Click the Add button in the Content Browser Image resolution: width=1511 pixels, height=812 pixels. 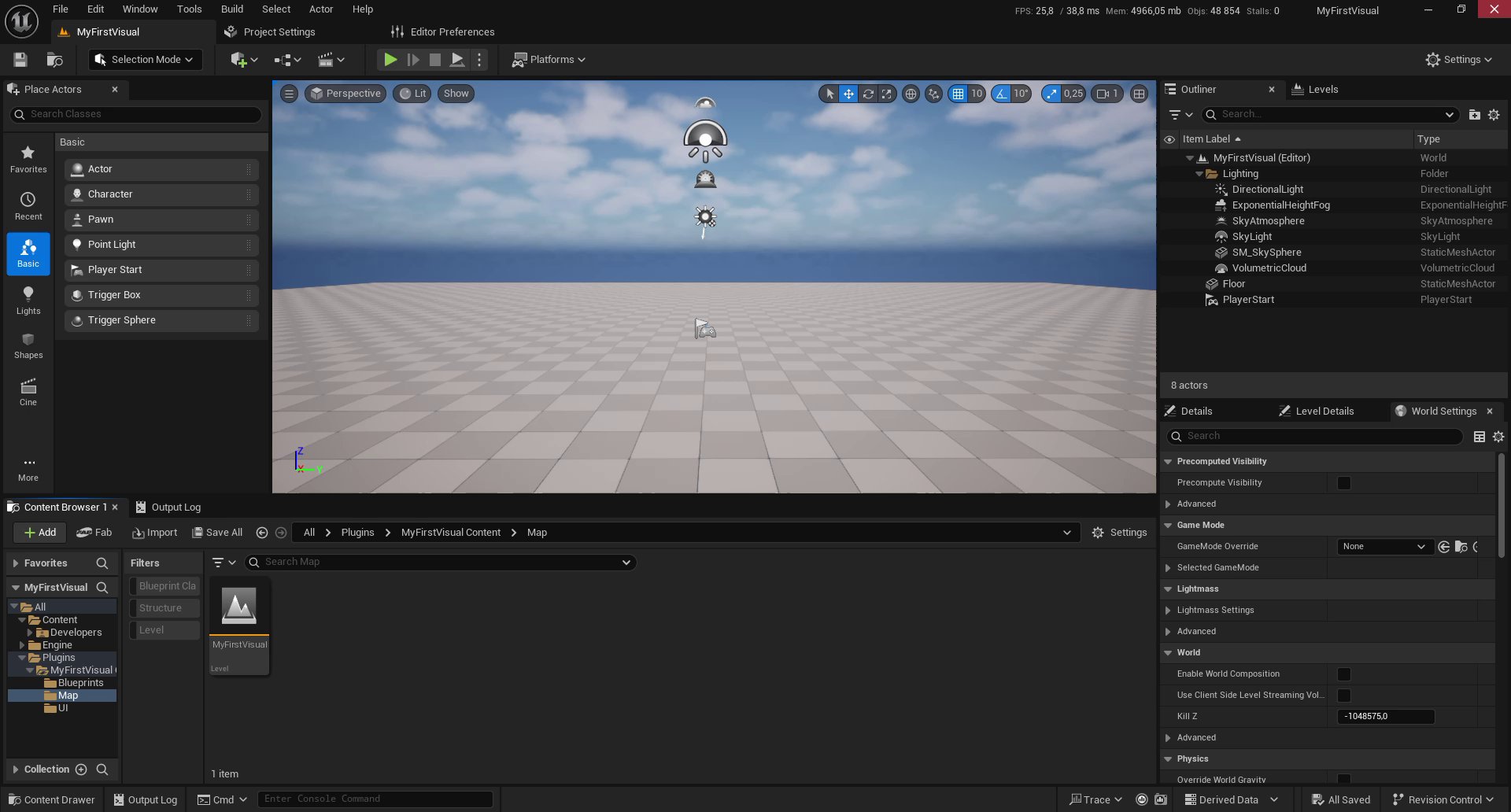[x=40, y=533]
